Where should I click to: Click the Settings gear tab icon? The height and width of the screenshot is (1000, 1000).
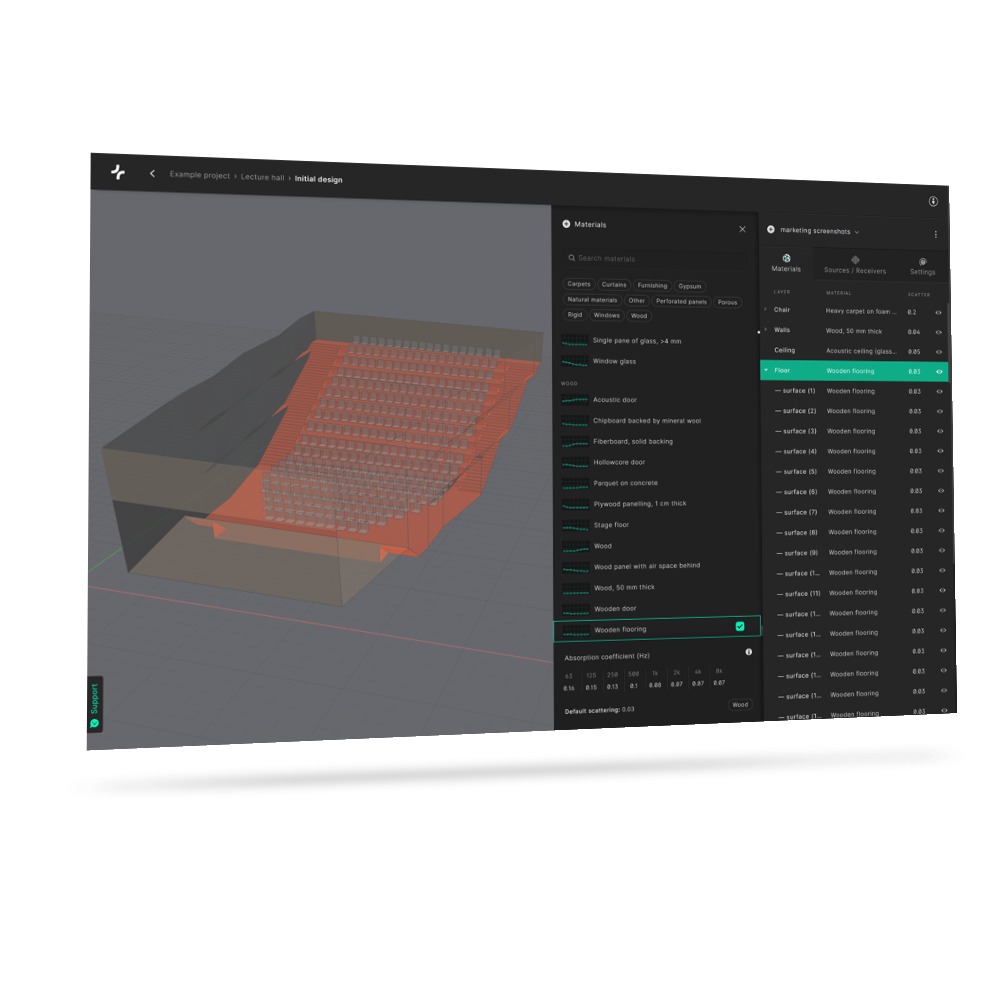[922, 260]
